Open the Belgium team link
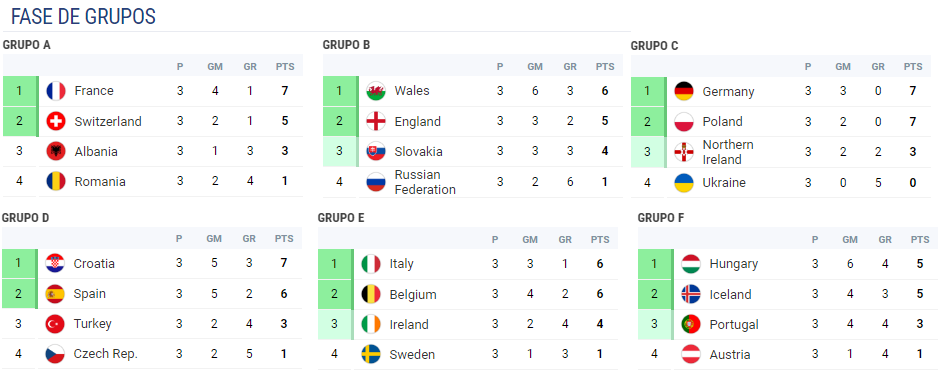Viewport: 942px width, 383px height. 413,295
